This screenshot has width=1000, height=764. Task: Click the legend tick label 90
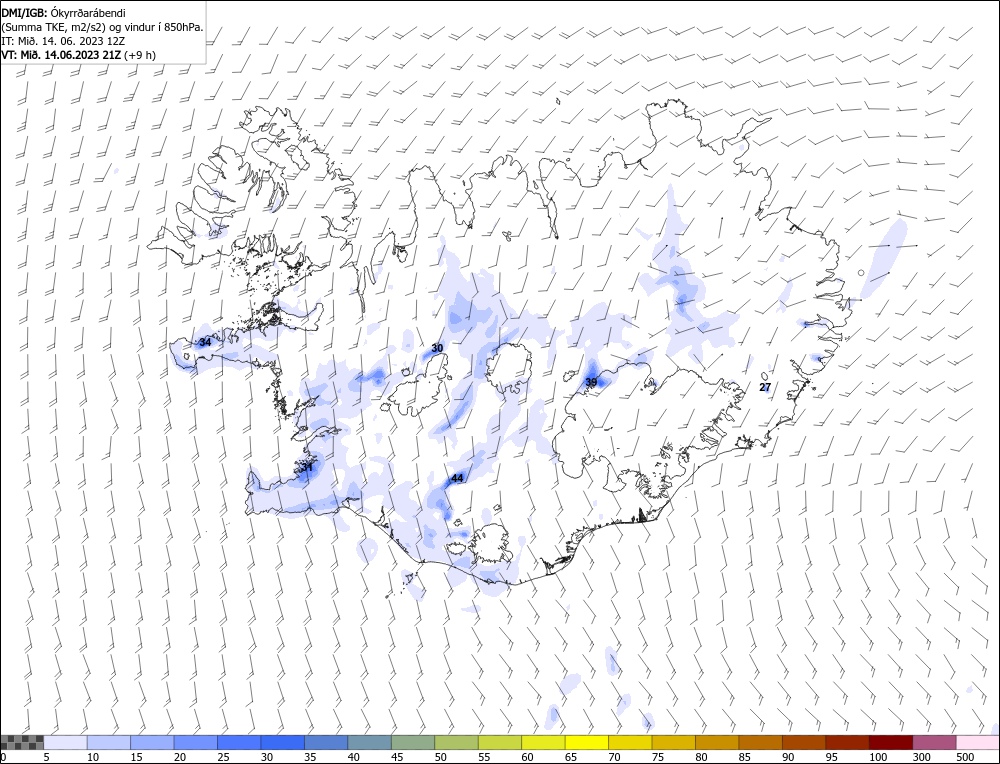pos(788,757)
